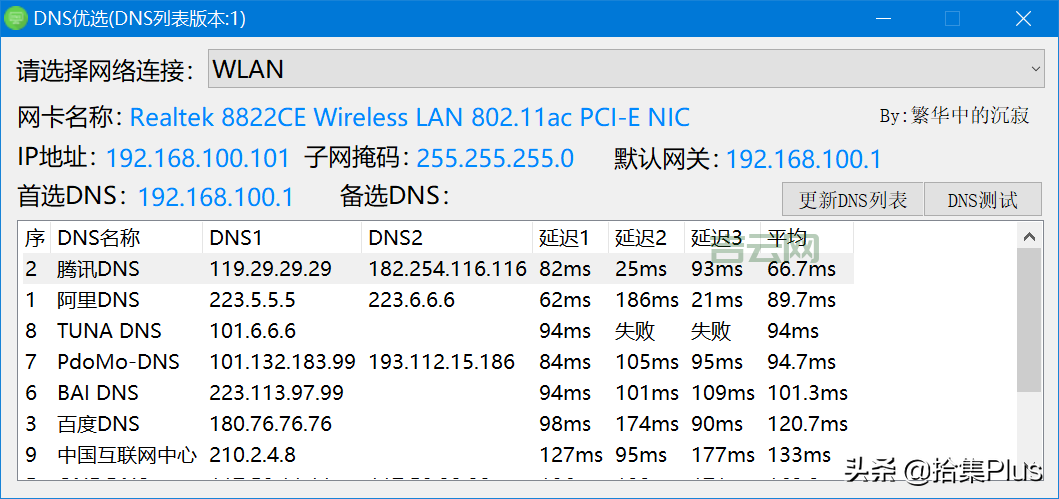Click the scrollbar up arrow in DNS list
Viewport: 1059px width, 499px height.
tap(1029, 236)
